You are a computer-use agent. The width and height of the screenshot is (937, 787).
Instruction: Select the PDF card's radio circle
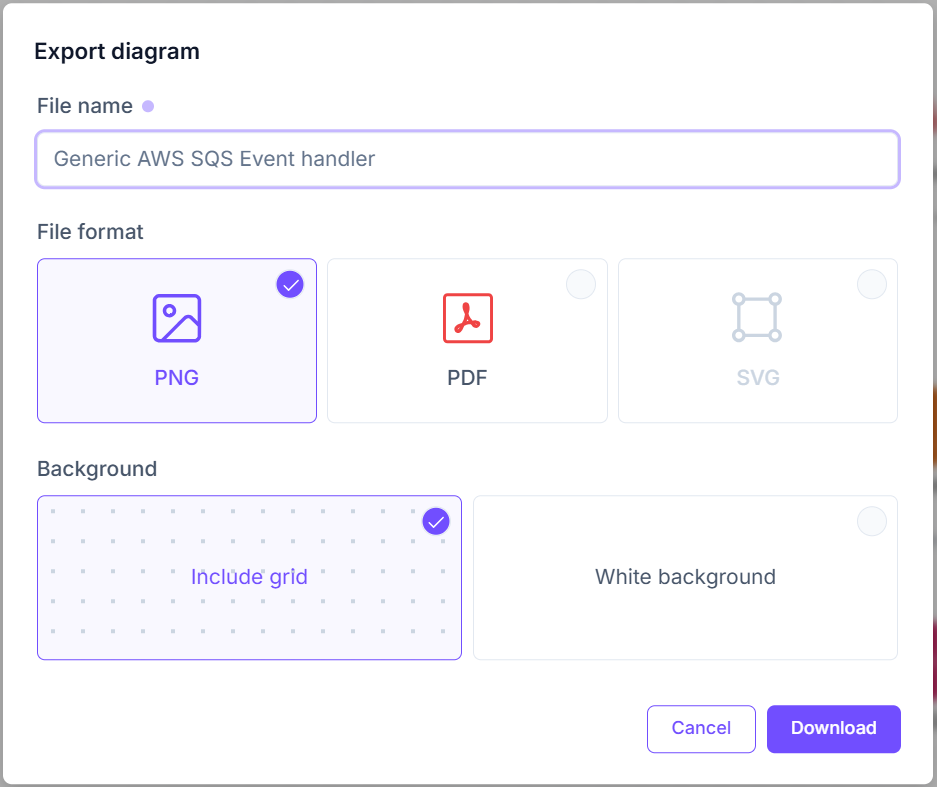point(581,285)
